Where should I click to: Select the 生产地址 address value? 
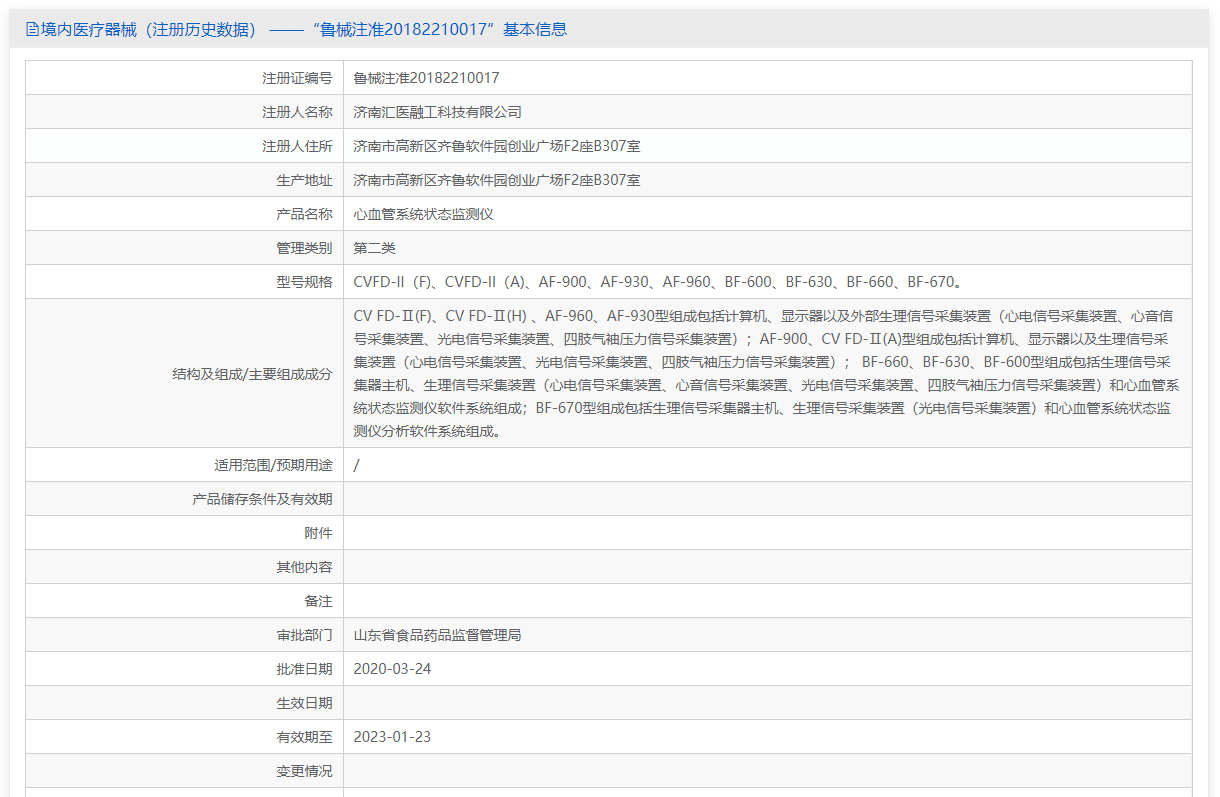point(497,180)
